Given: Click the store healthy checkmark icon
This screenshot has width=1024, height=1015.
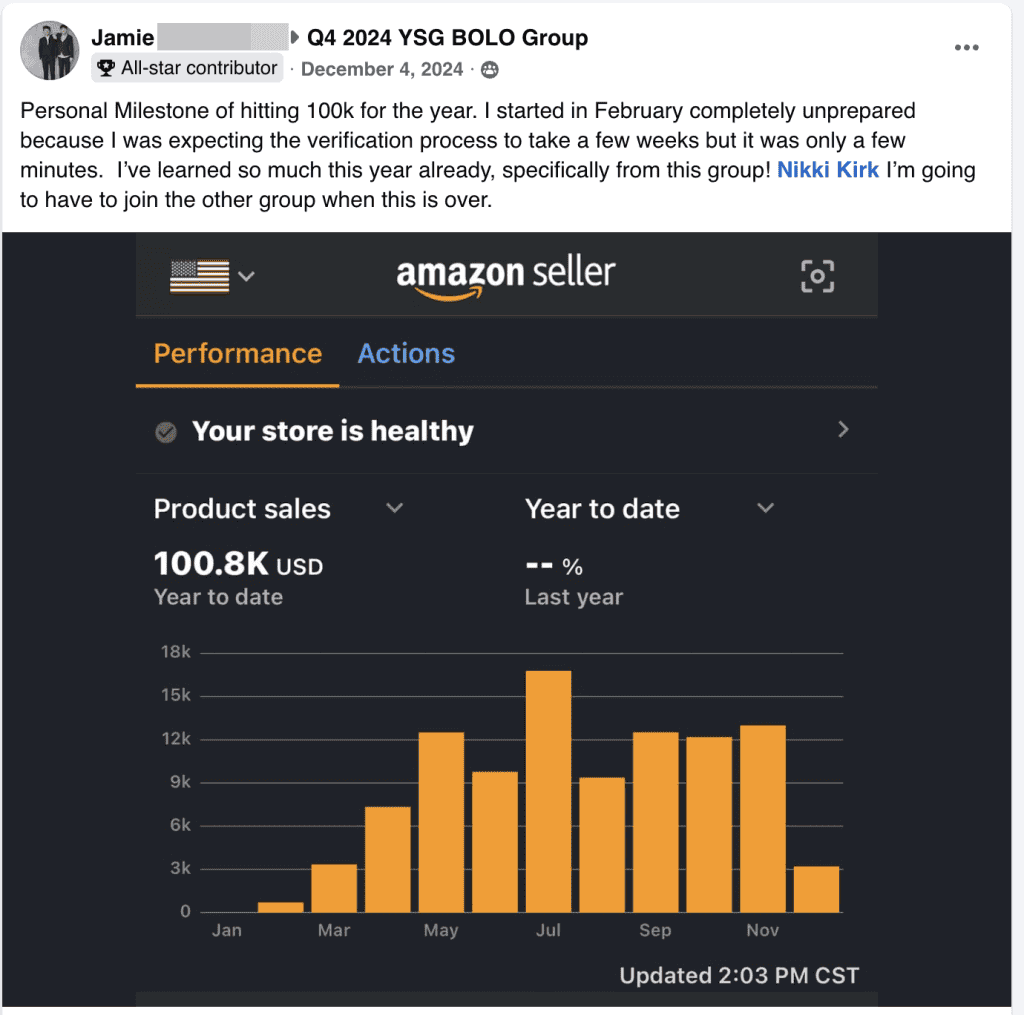Looking at the screenshot, I should click(166, 432).
